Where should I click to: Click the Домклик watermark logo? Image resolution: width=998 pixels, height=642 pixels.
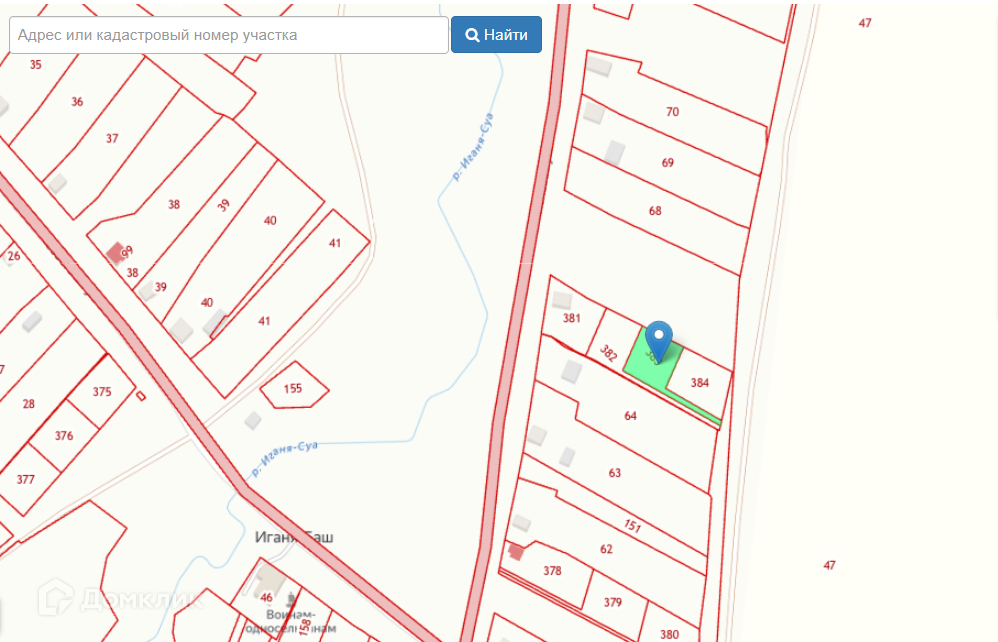[x=121, y=598]
